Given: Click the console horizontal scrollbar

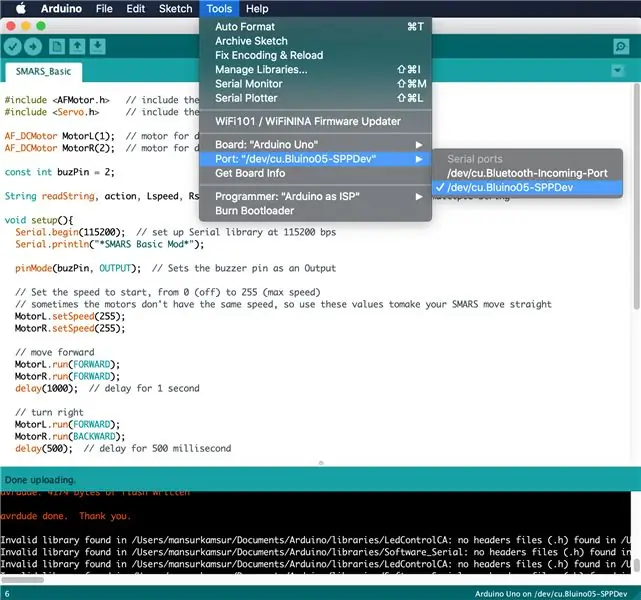Looking at the screenshot, I should [22, 580].
